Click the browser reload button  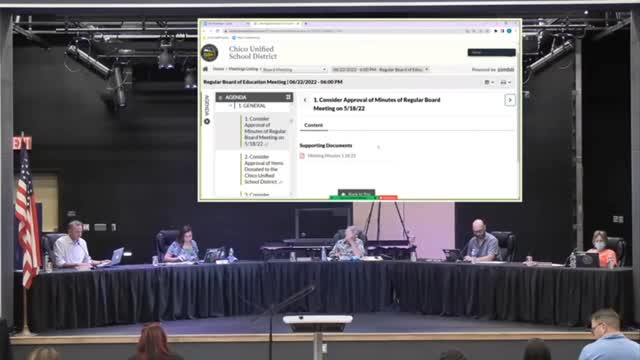point(218,31)
